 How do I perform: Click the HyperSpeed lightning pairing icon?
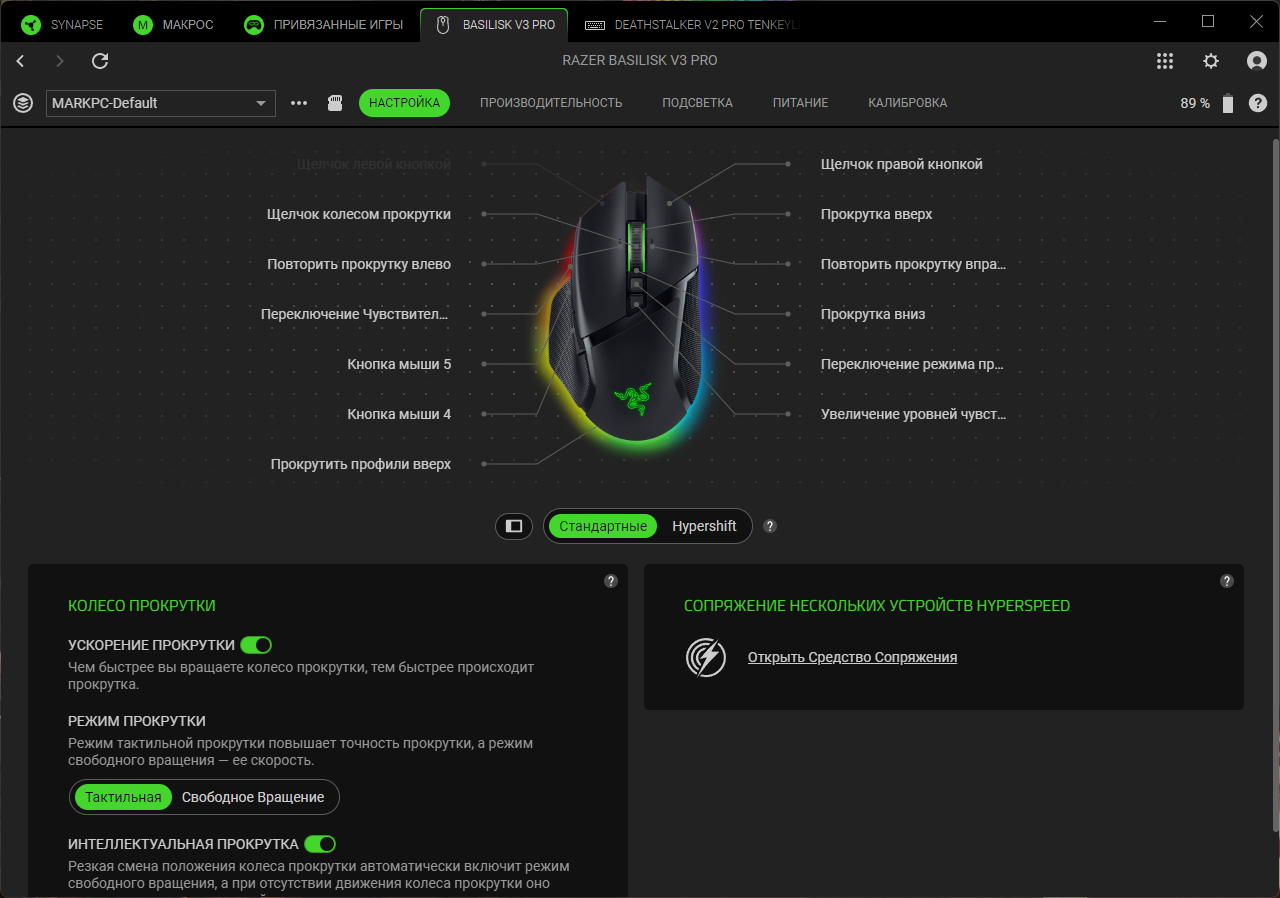click(706, 657)
